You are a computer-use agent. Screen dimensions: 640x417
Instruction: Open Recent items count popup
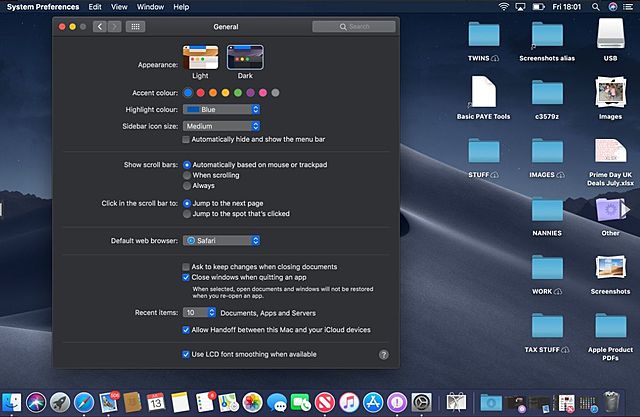199,313
